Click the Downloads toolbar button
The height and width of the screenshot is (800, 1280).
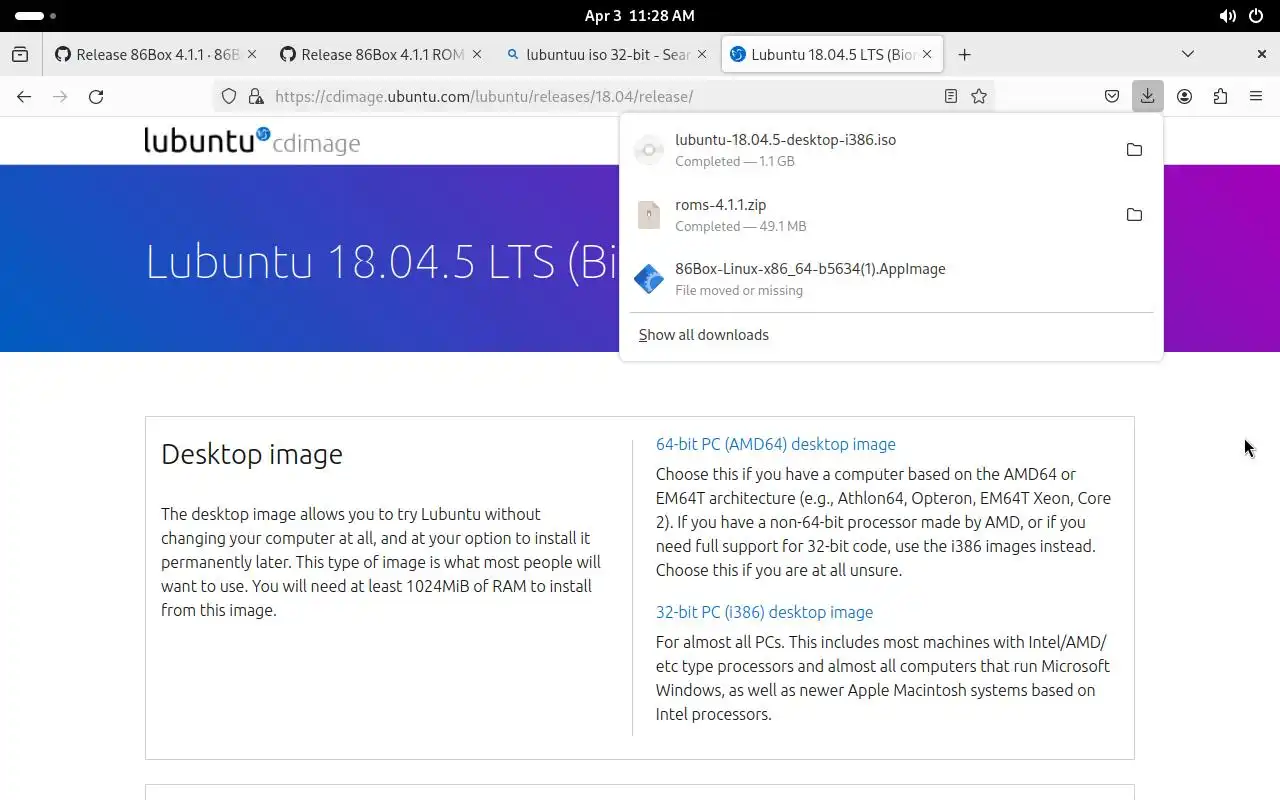pyautogui.click(x=1147, y=96)
